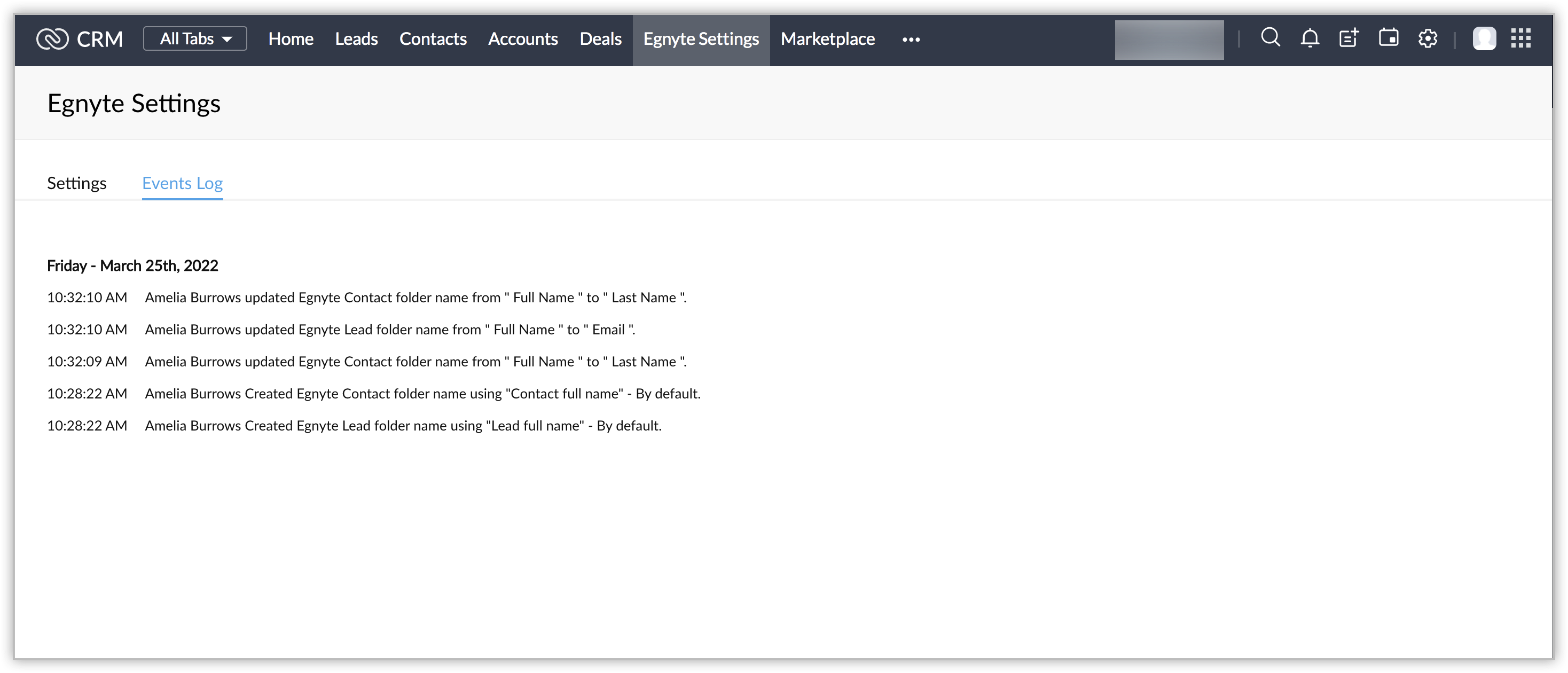Open the Marketplace tab in the navbar
This screenshot has width=1568, height=673.
pos(827,39)
